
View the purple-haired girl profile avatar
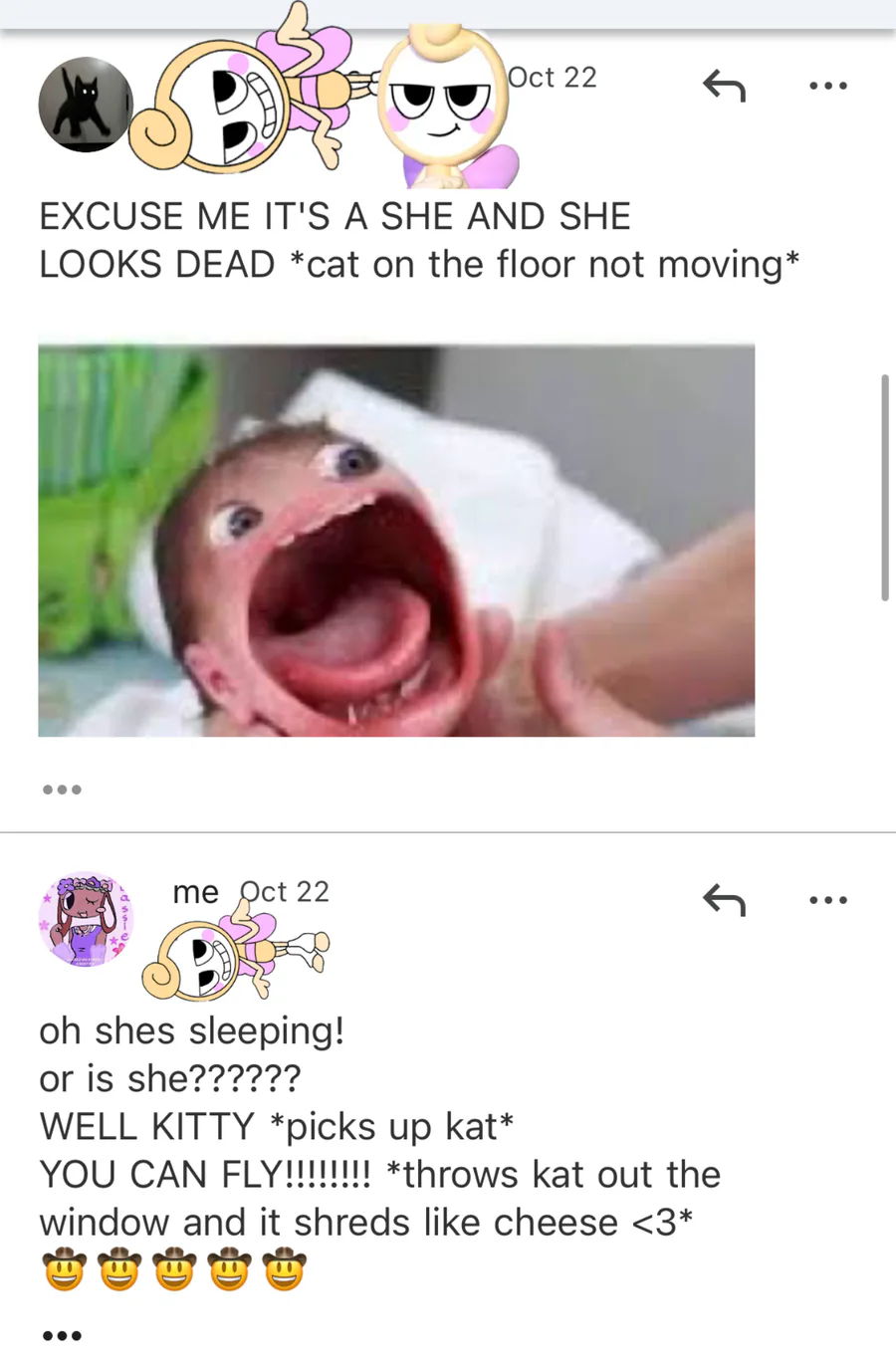86,919
